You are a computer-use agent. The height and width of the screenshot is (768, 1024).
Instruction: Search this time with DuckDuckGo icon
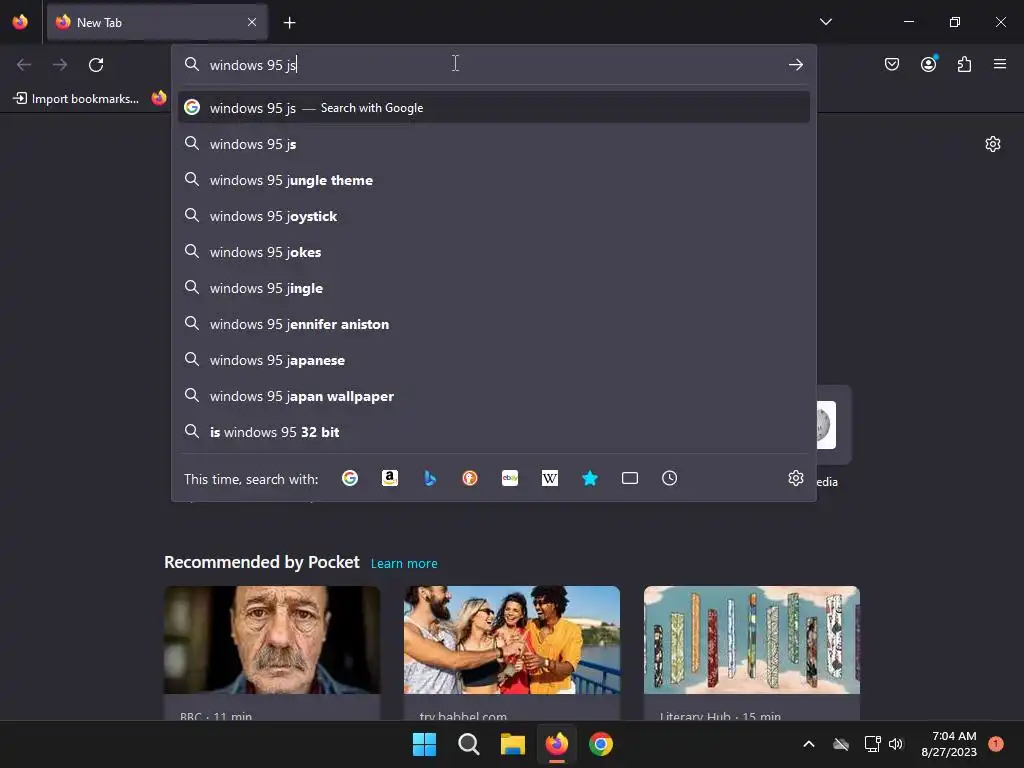click(470, 479)
